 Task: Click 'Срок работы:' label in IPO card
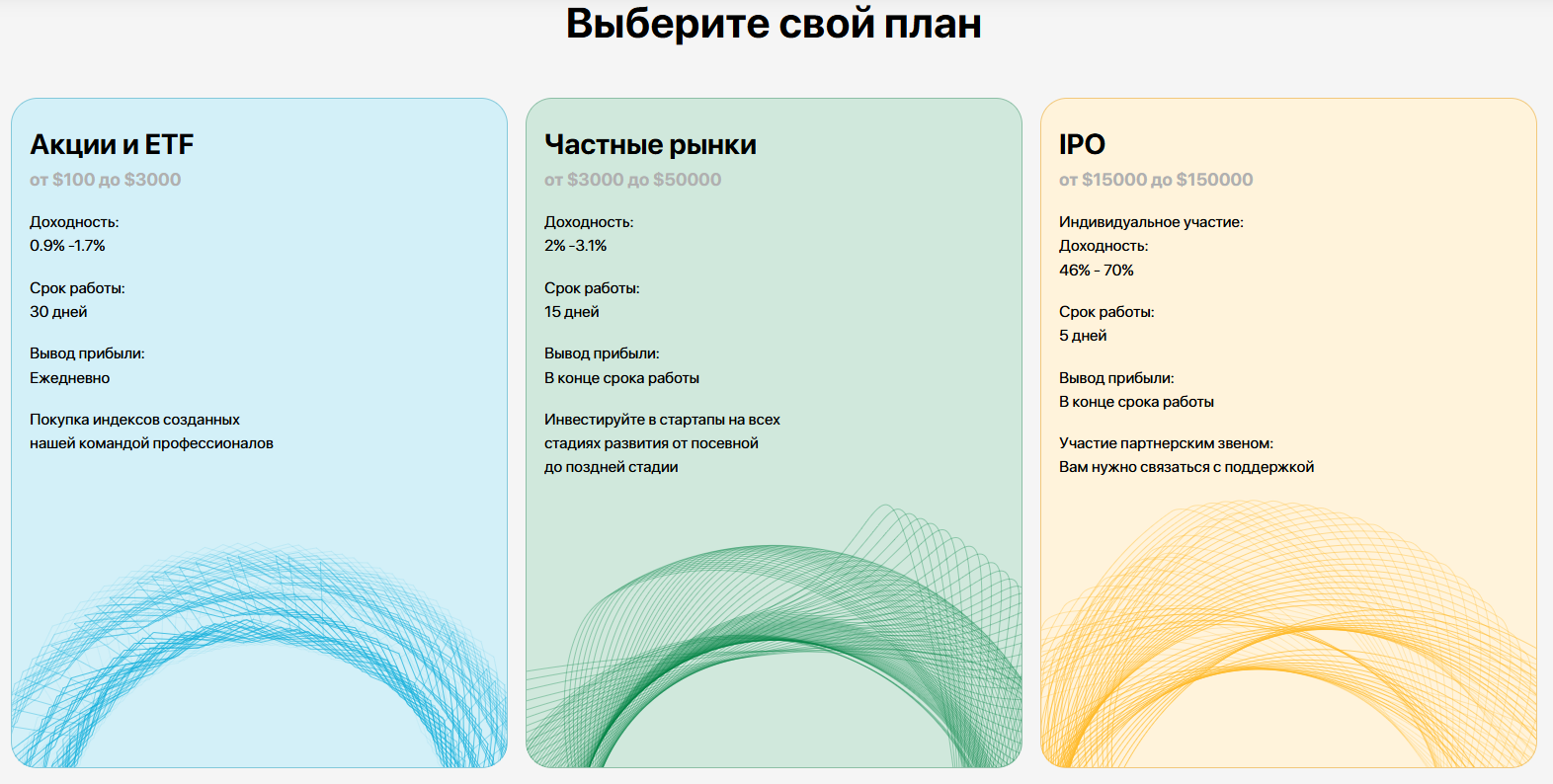[1106, 312]
